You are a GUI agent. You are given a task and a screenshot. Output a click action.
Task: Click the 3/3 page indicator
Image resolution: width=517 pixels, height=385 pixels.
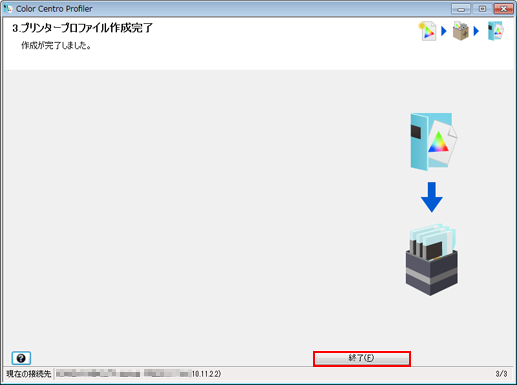(501, 374)
